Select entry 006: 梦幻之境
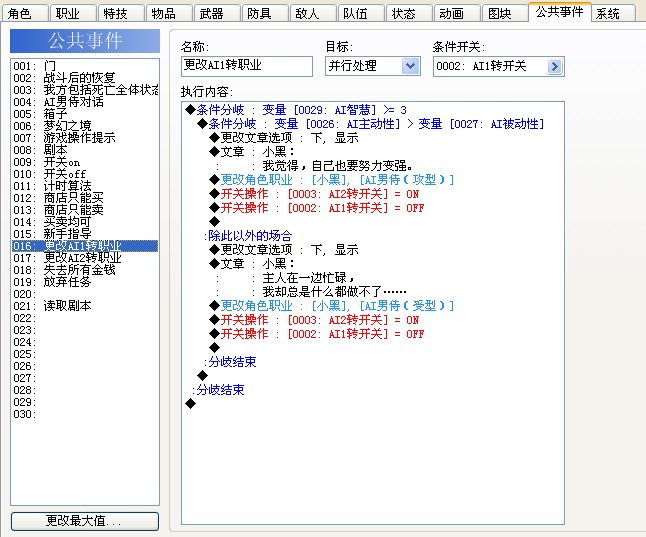Screen dimensions: 646x537 pyautogui.click(x=84, y=126)
